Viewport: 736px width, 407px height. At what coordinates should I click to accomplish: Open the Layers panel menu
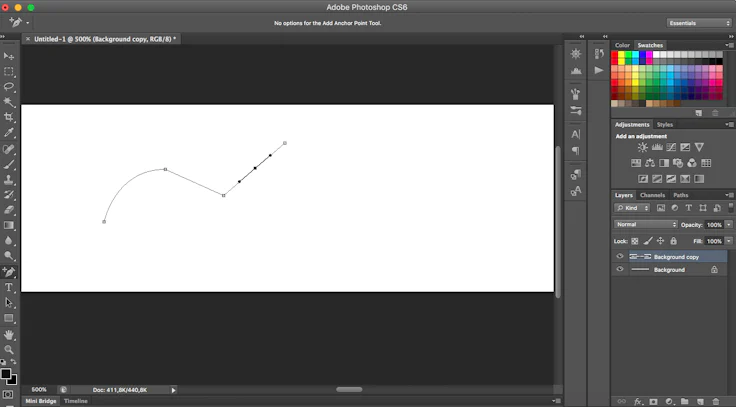click(x=729, y=195)
